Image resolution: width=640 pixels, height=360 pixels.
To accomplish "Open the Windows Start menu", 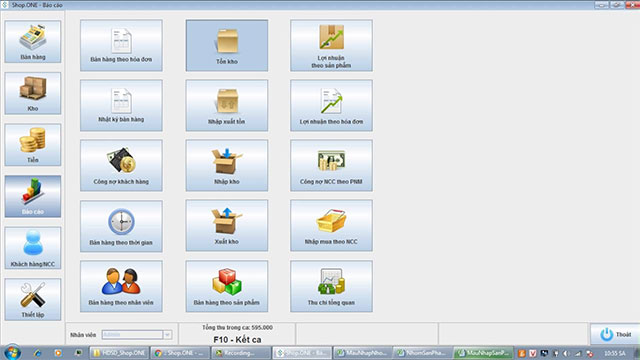I will pos(12,353).
